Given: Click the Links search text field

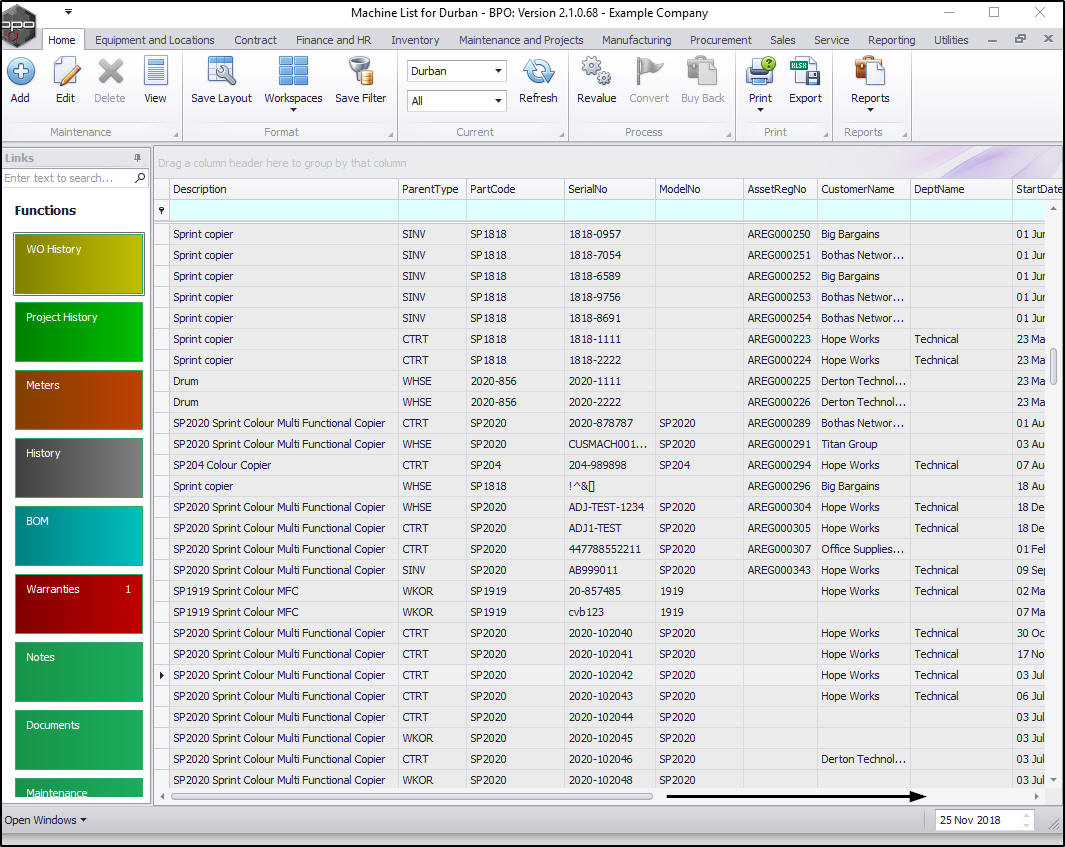Looking at the screenshot, I should coord(66,178).
